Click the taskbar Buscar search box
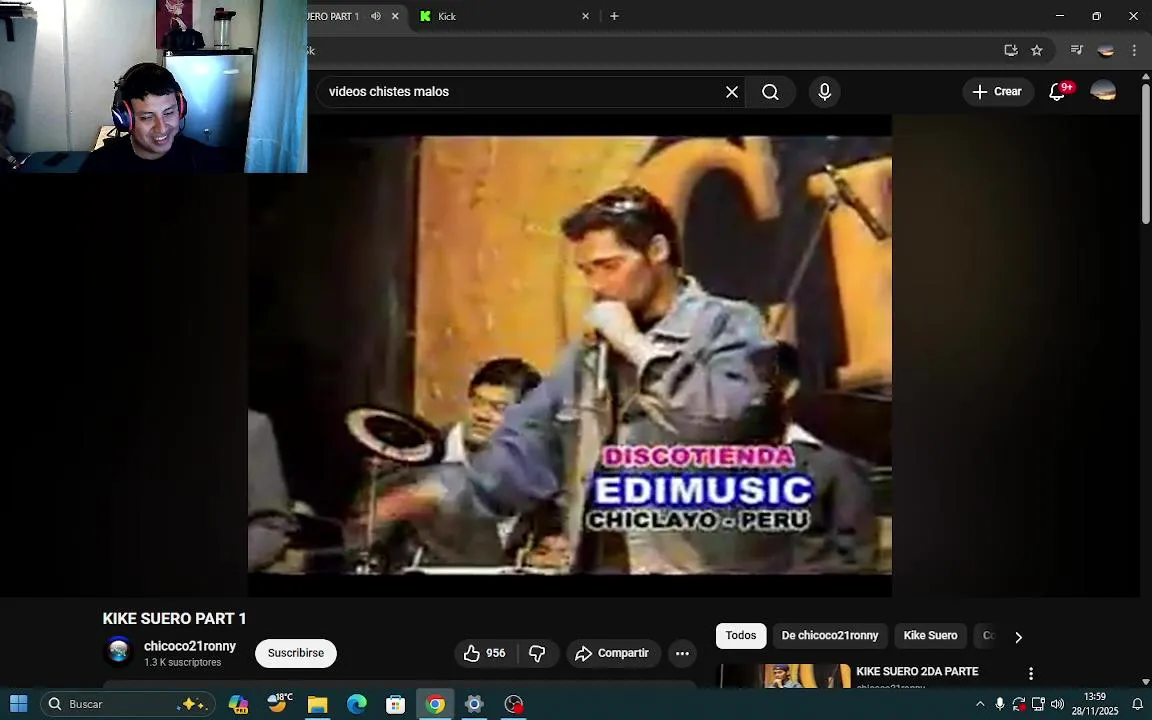This screenshot has height=720, width=1152. pyautogui.click(x=128, y=704)
